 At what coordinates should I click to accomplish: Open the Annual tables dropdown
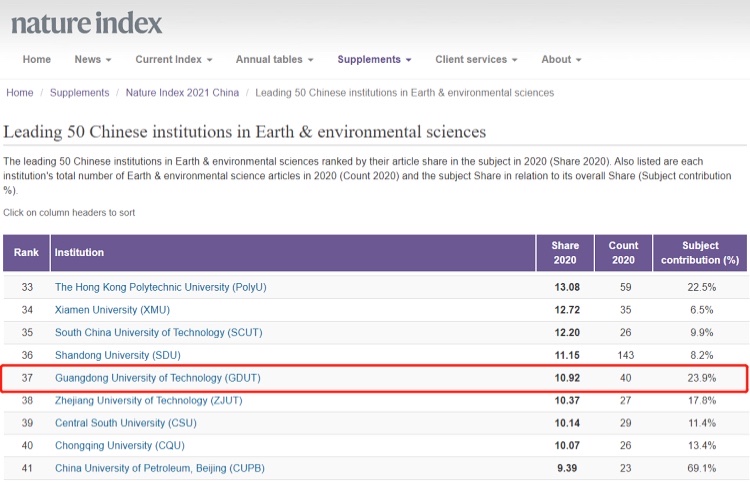[x=274, y=59]
